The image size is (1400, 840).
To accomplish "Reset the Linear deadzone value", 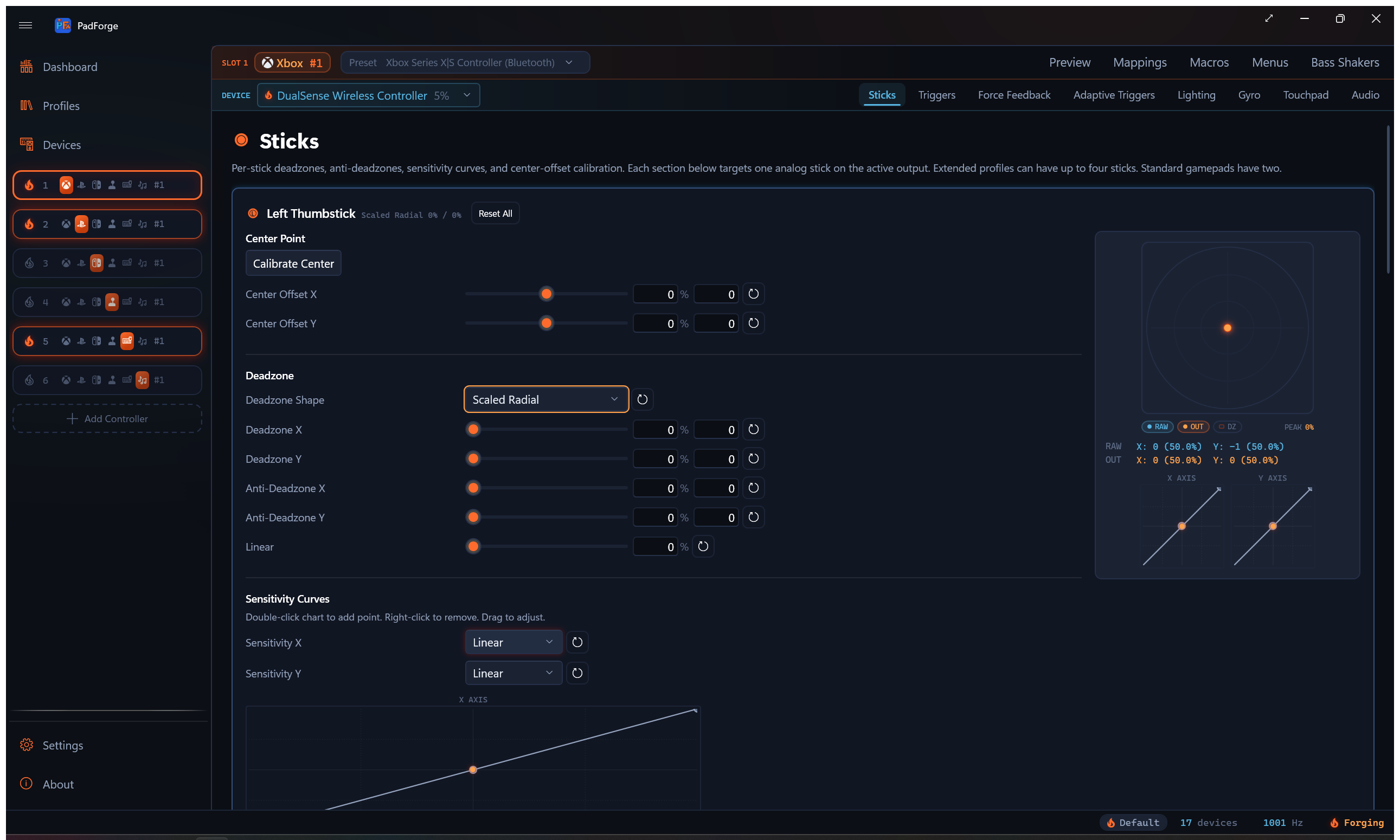I will 703,547.
